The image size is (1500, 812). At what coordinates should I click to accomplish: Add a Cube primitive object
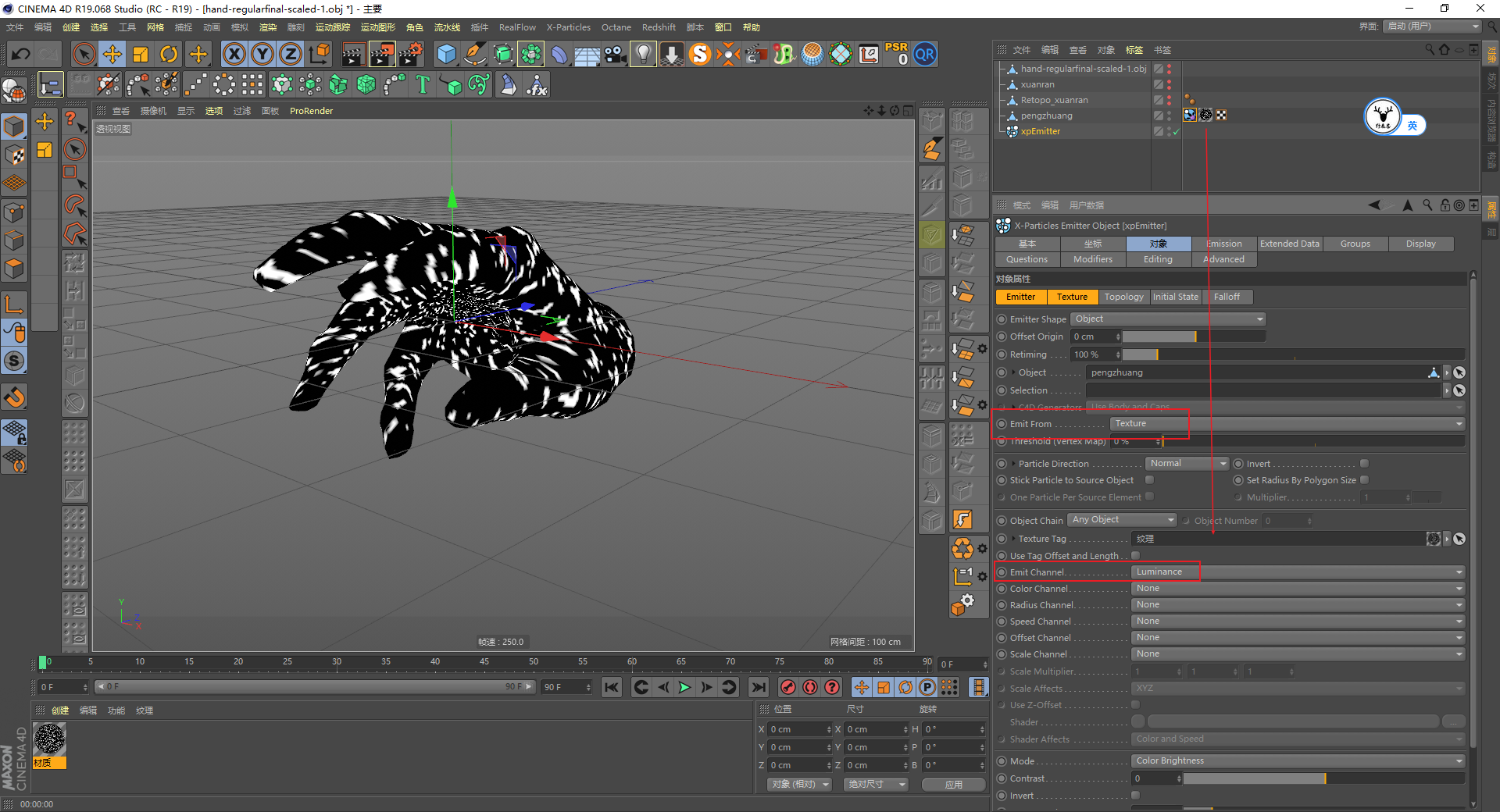click(446, 54)
